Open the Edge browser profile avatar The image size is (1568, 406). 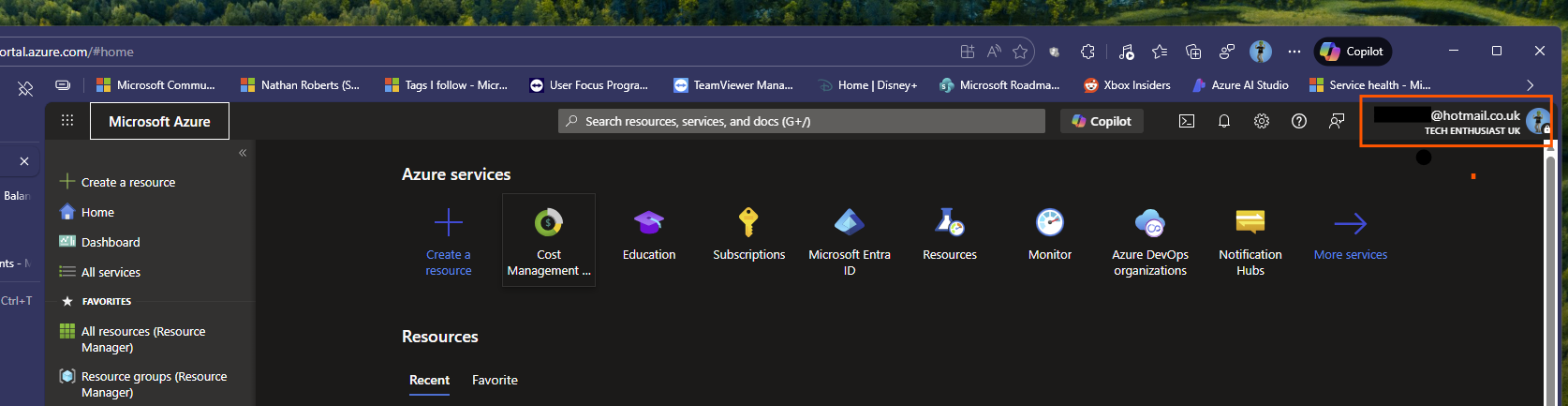1261,52
